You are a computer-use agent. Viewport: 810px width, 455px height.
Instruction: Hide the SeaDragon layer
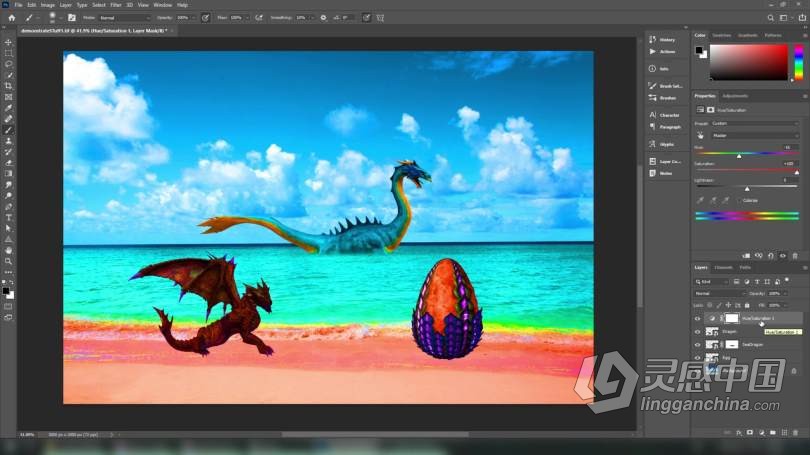(697, 344)
